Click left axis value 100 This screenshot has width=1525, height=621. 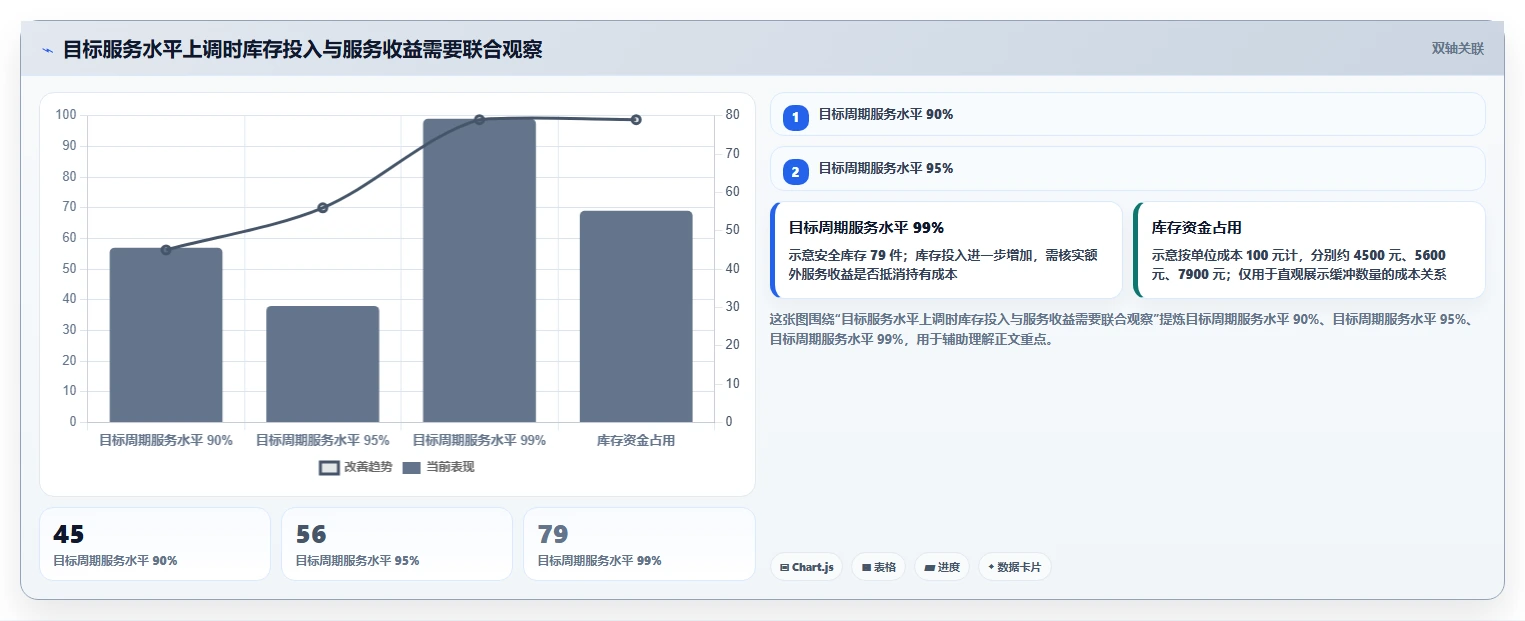(66, 115)
